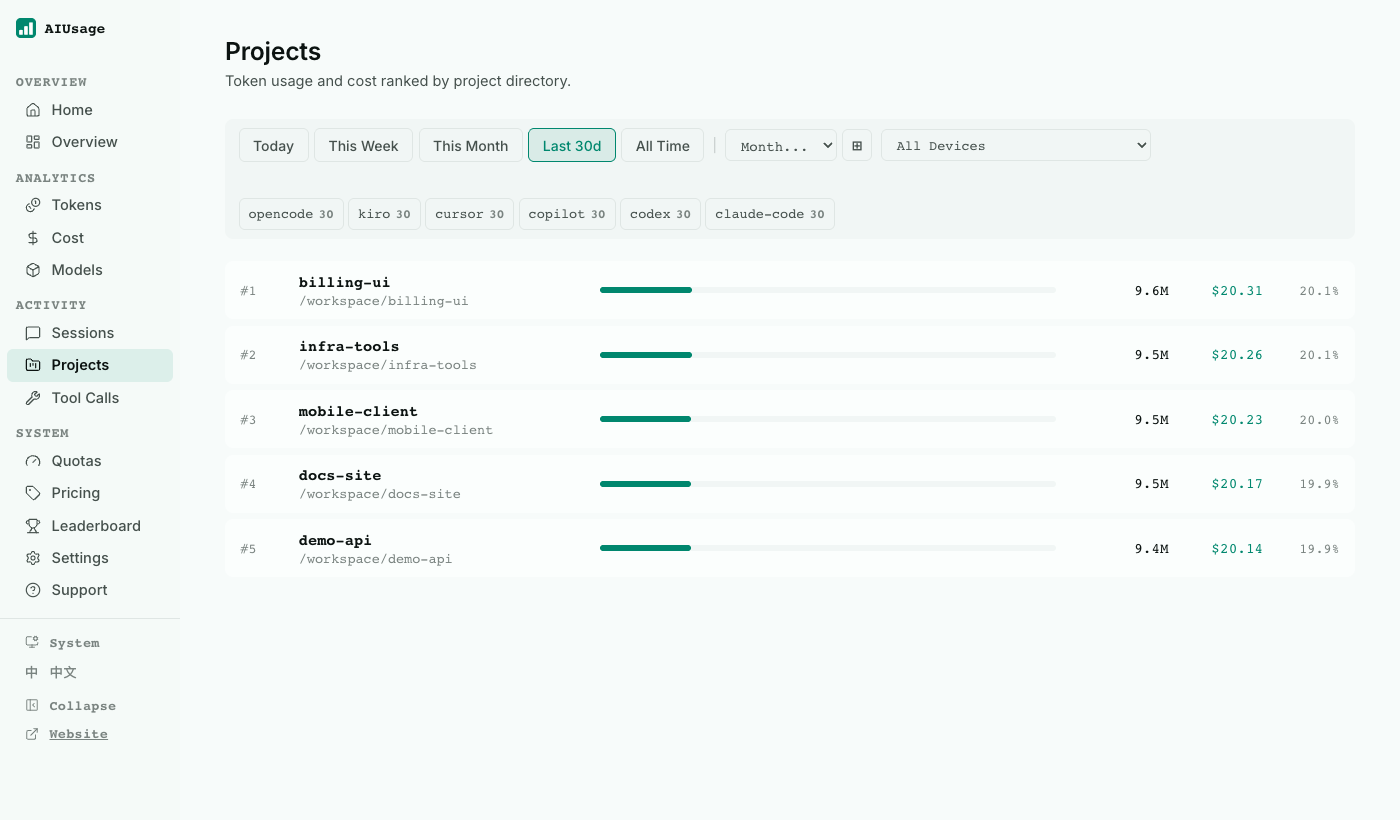The width and height of the screenshot is (1400, 820).
Task: Click the demo-api usage progress bar
Action: [828, 548]
